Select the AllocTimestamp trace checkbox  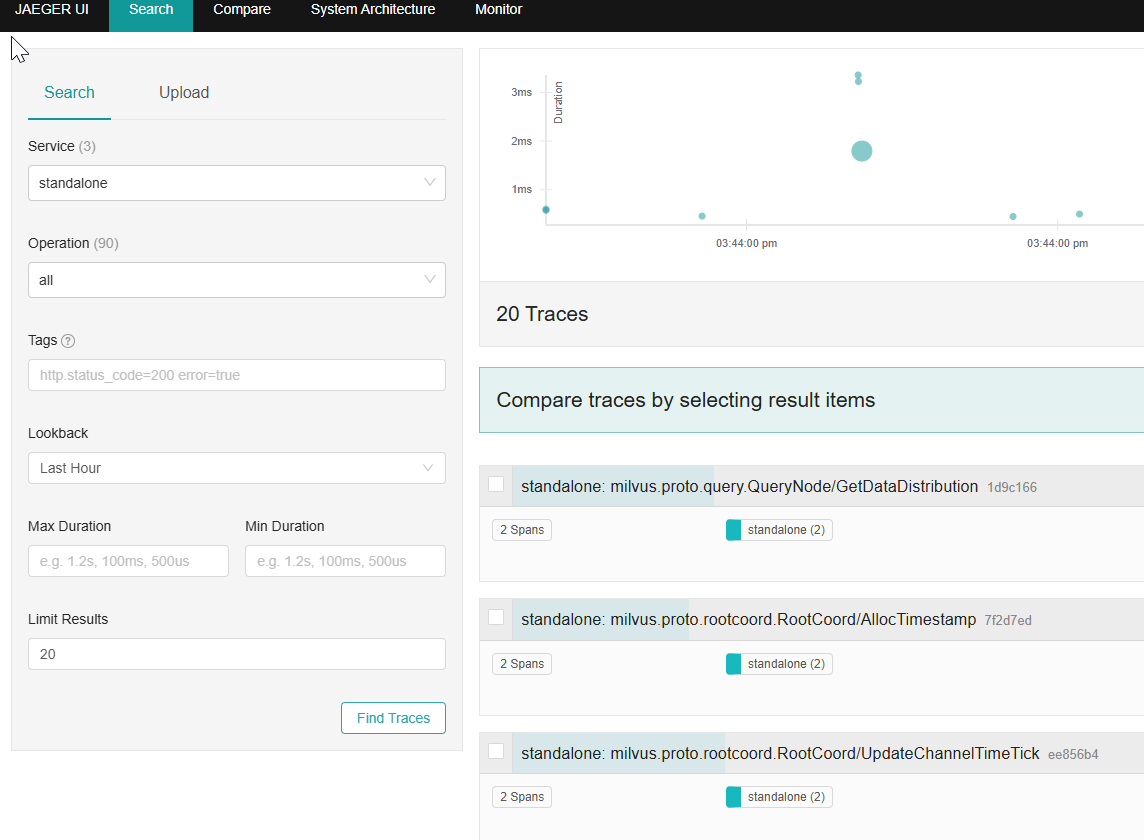(496, 617)
